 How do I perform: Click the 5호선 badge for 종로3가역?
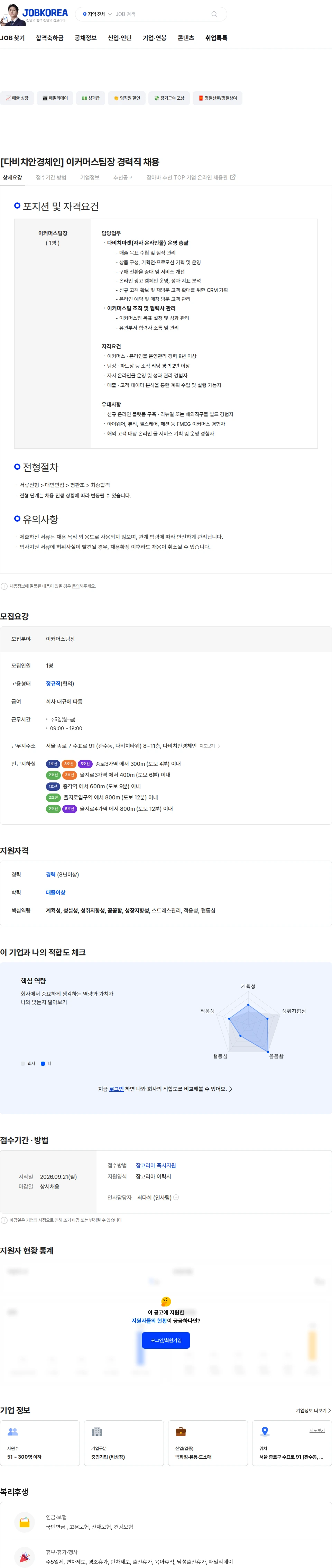[x=85, y=764]
